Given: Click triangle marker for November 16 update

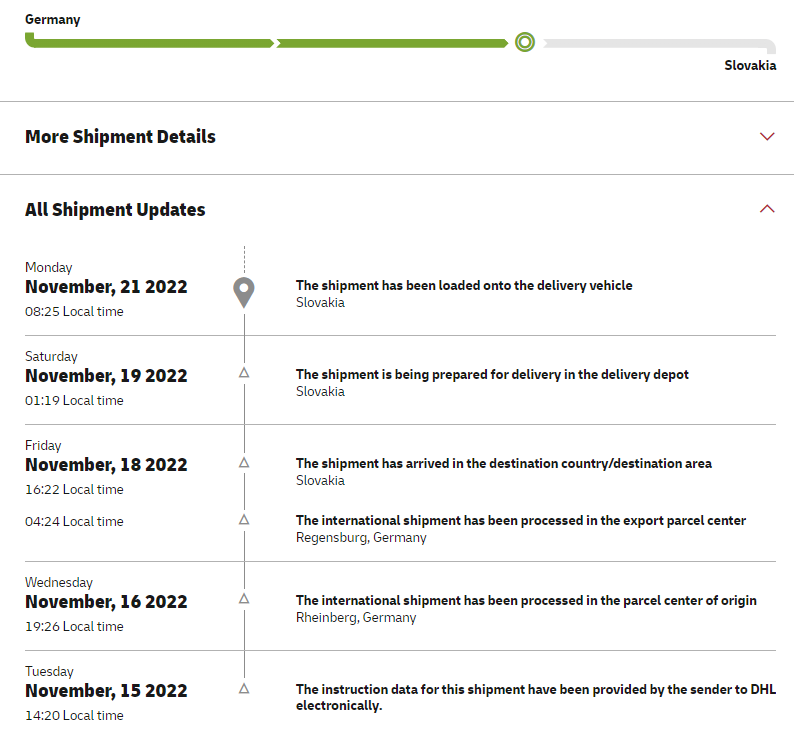Looking at the screenshot, I should 244,599.
